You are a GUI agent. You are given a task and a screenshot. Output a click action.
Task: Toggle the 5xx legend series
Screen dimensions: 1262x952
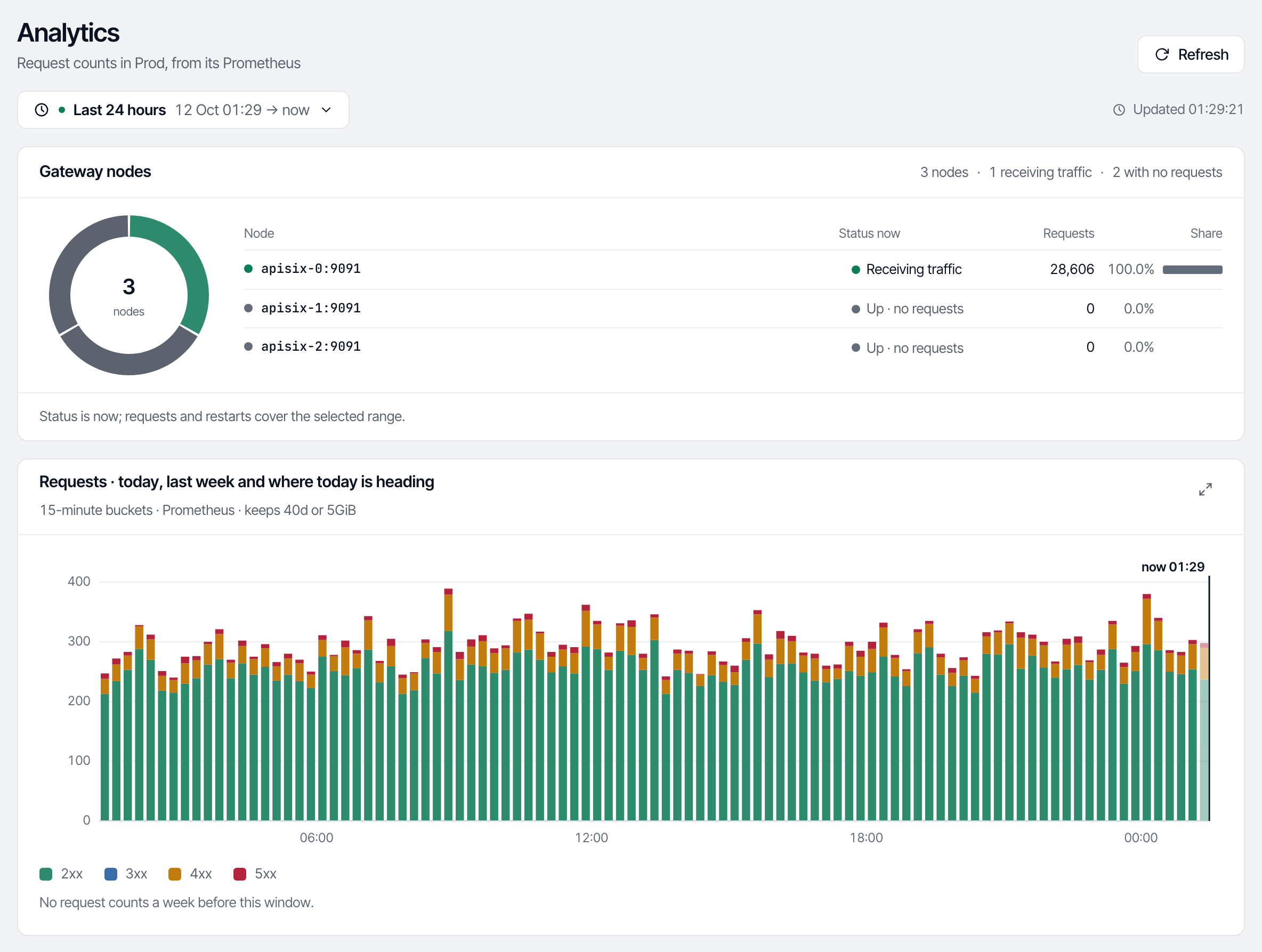click(255, 873)
